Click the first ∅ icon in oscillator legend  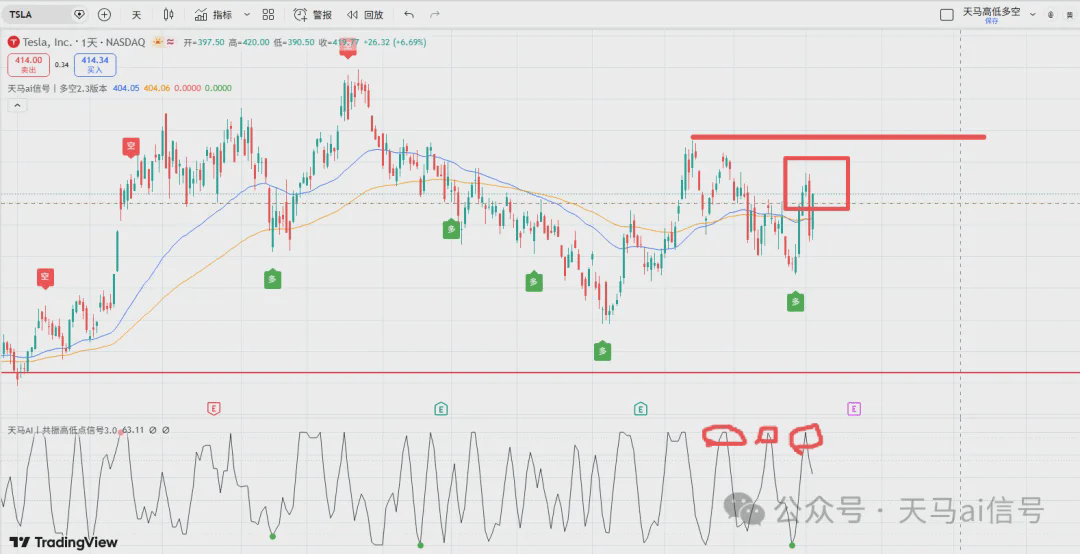153,430
